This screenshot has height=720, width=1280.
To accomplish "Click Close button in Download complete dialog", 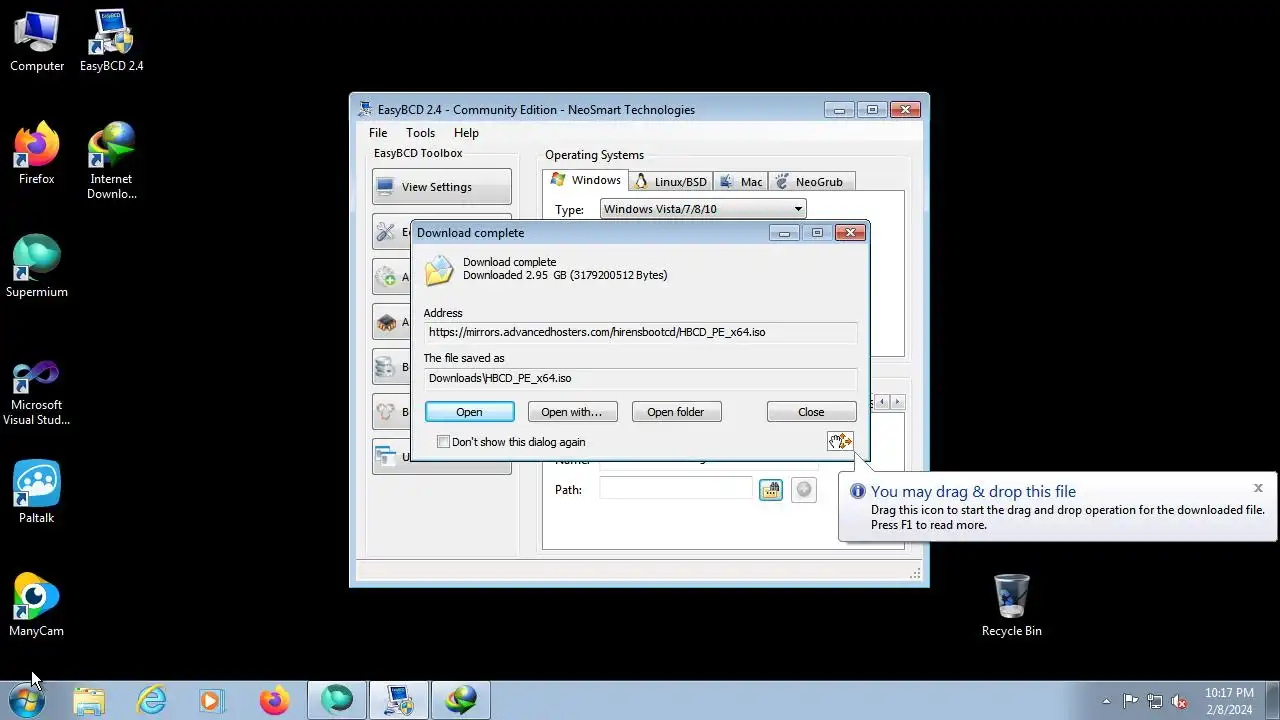I will pos(811,412).
